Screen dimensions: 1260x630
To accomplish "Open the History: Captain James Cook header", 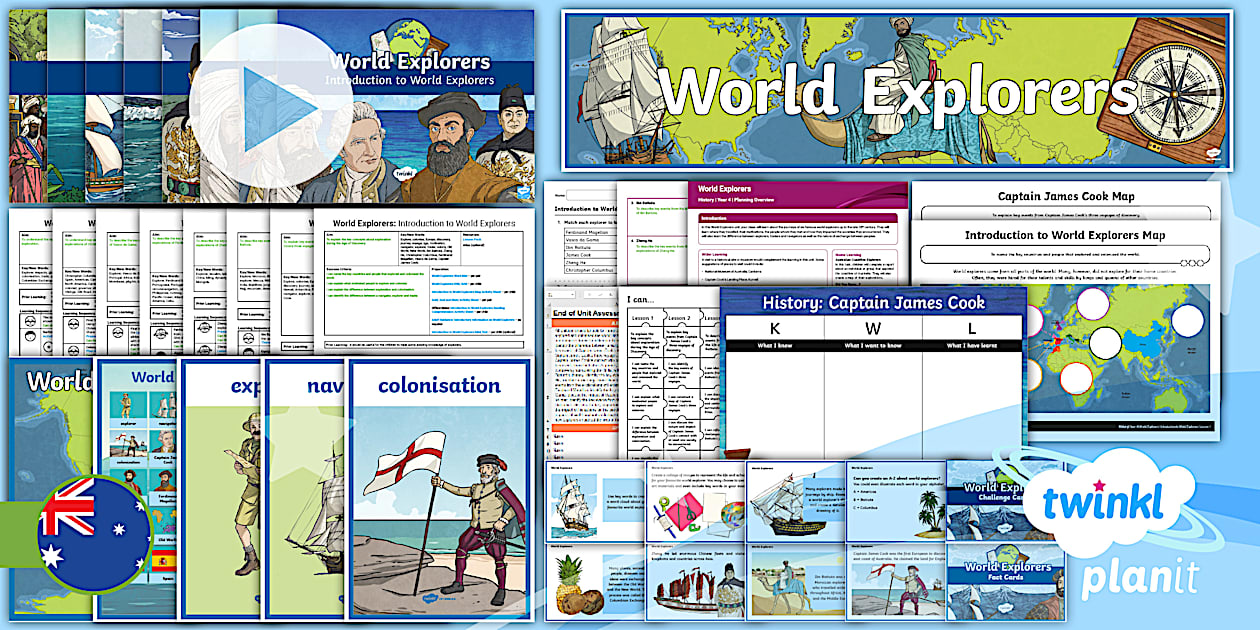I will 871,302.
